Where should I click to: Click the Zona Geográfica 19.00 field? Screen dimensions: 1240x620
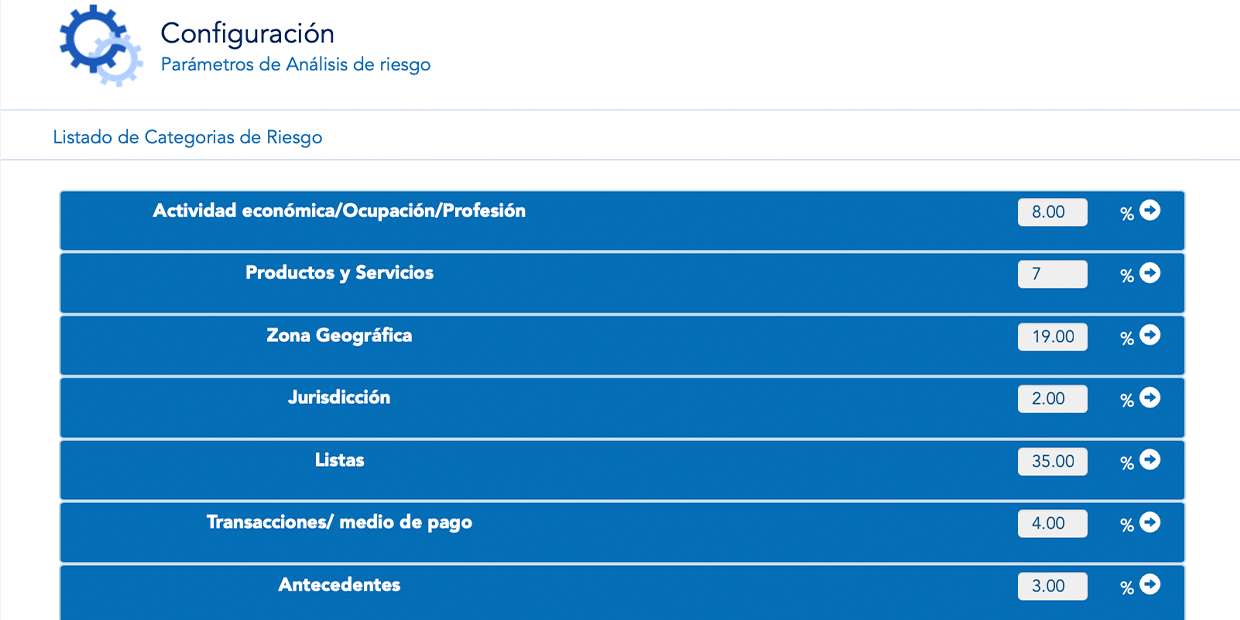(1052, 337)
